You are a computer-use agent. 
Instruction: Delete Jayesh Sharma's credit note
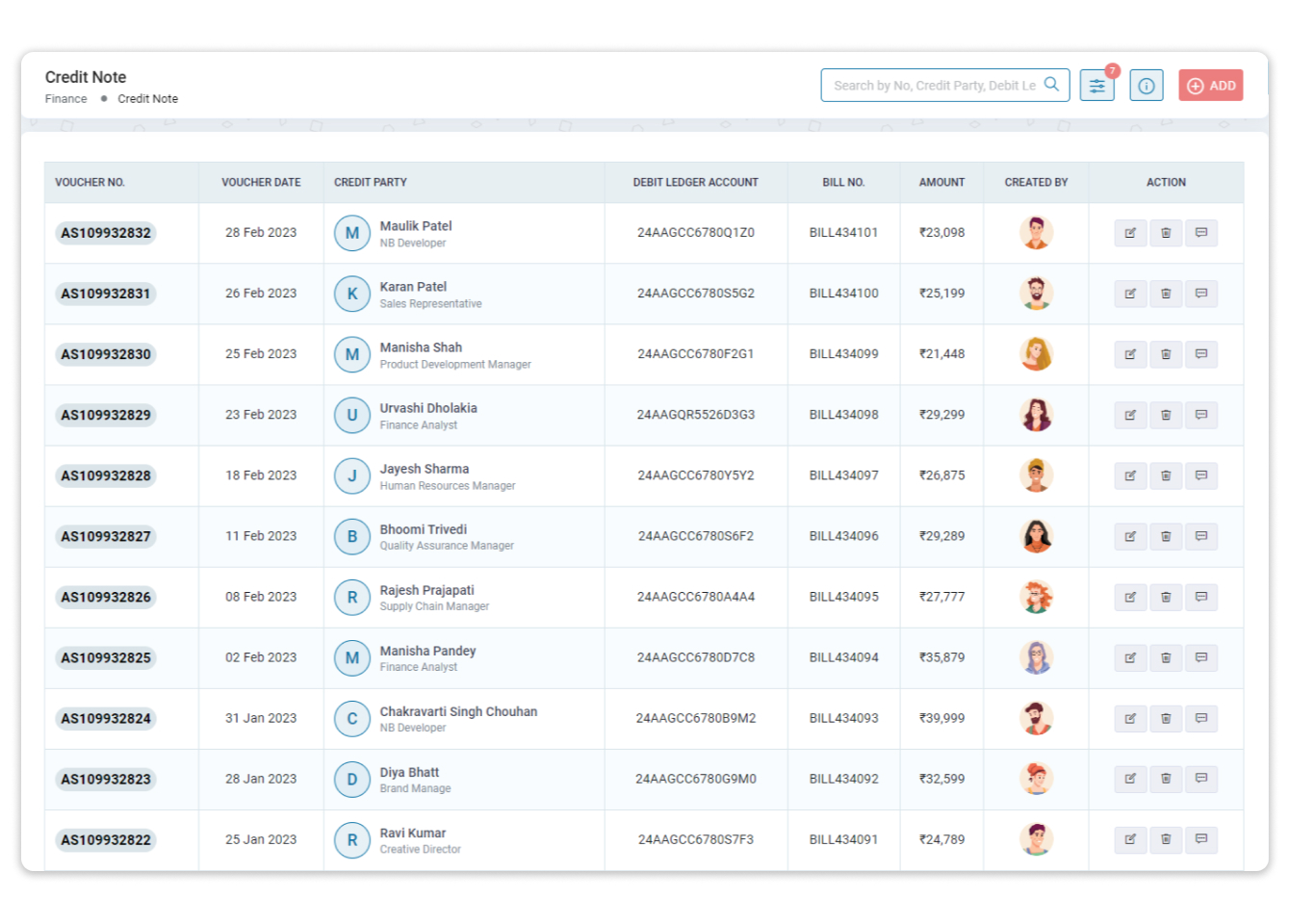point(1166,475)
